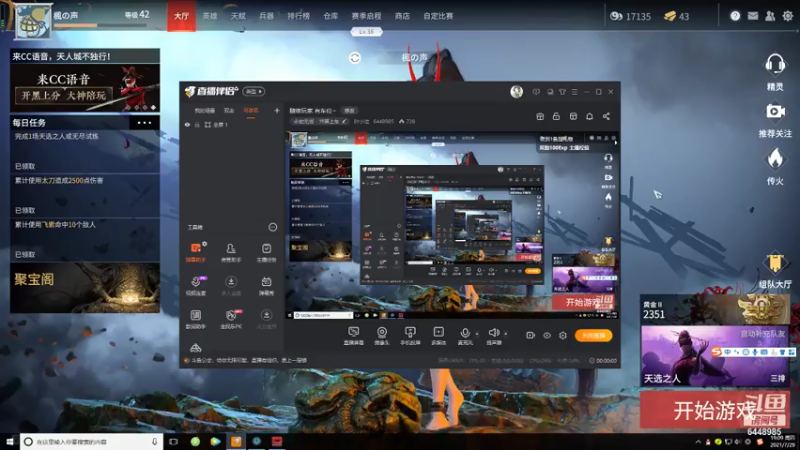Open the mail envelope icon in game header
800x450 pixels.
click(753, 16)
